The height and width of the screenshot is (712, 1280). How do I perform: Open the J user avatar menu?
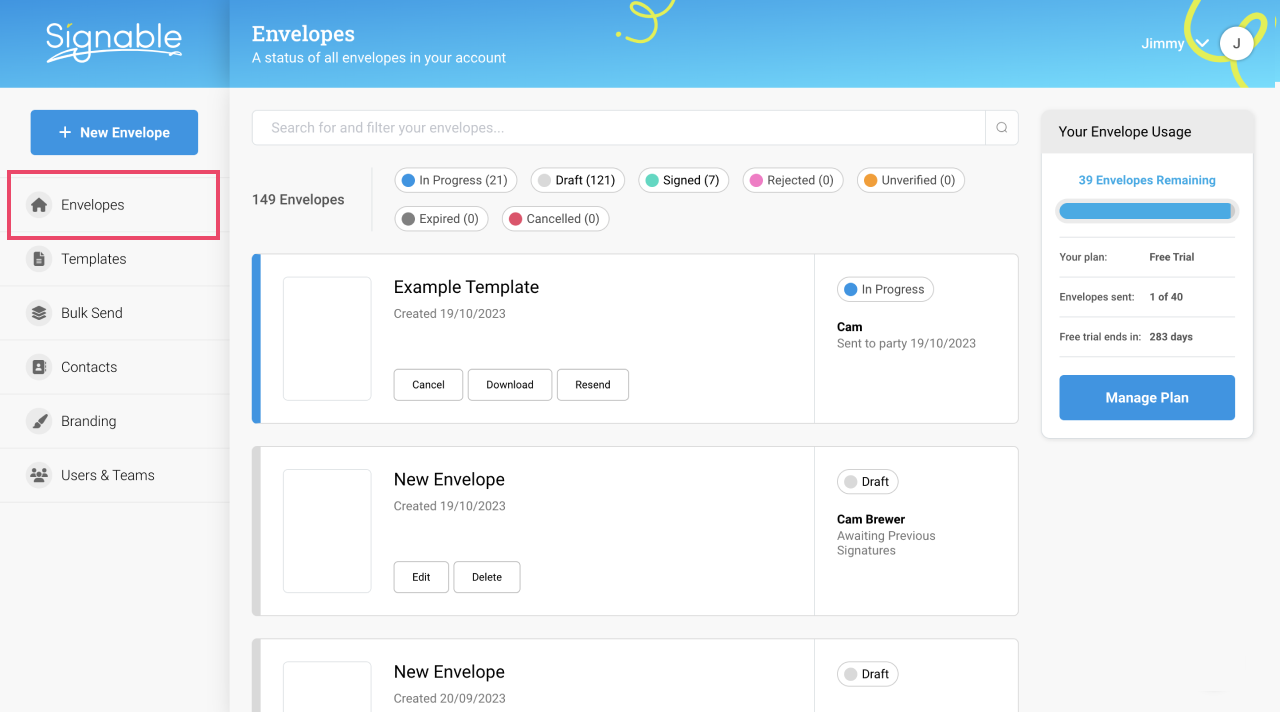point(1237,44)
